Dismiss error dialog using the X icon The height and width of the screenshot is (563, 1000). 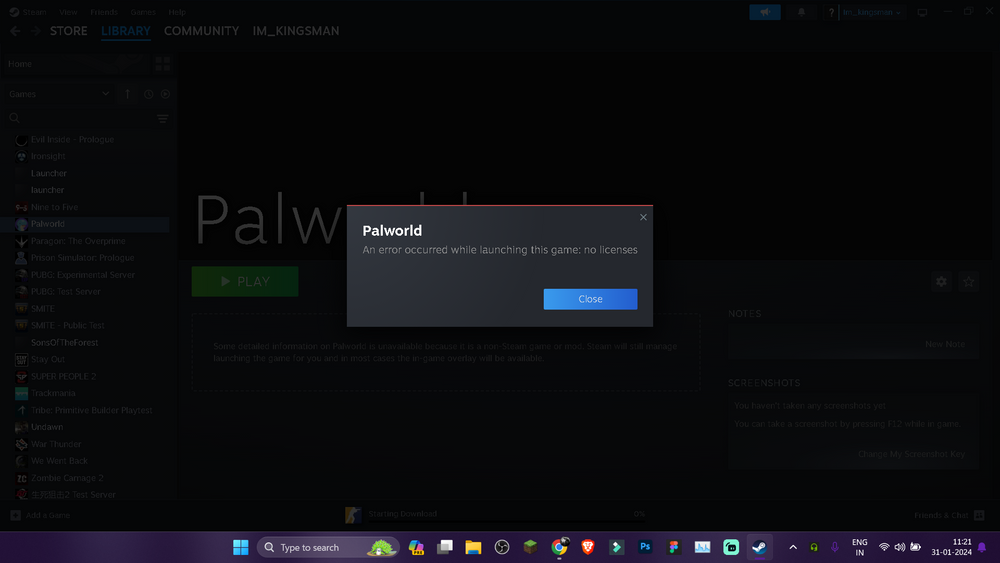tap(643, 217)
